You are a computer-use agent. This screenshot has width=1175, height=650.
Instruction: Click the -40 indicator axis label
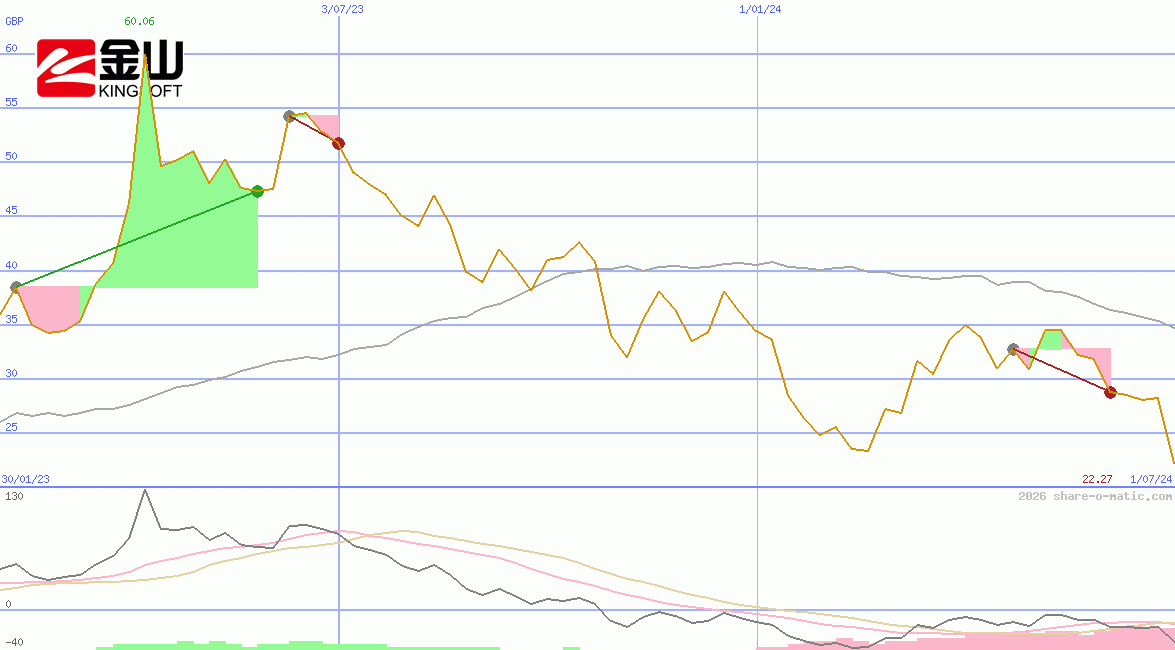pyautogui.click(x=12, y=642)
